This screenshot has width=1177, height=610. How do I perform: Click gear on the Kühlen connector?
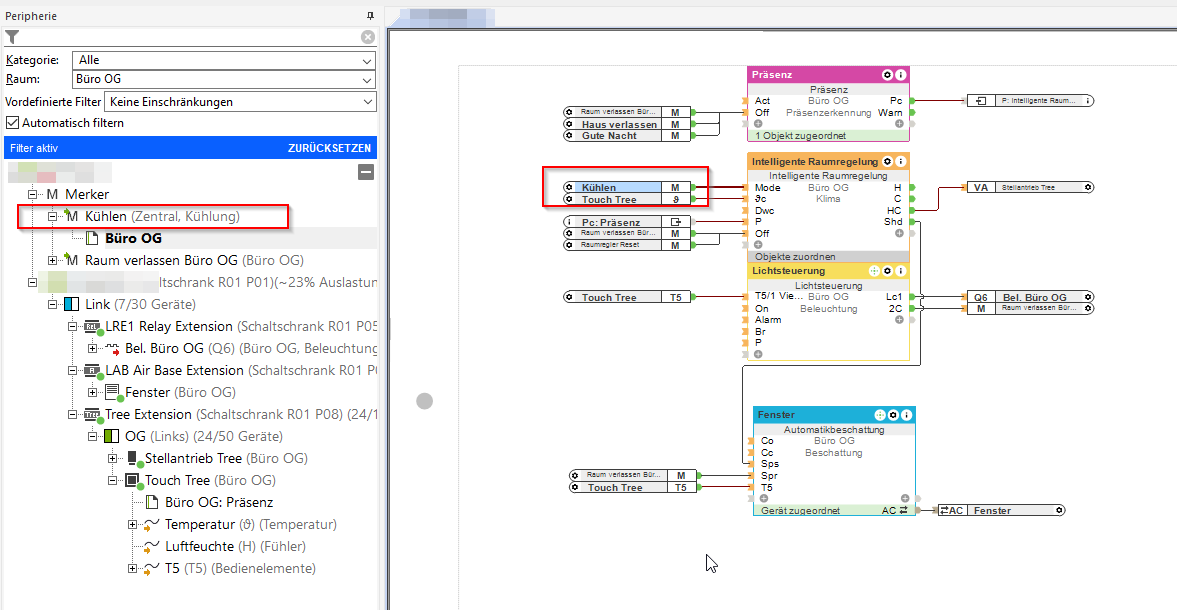click(570, 188)
